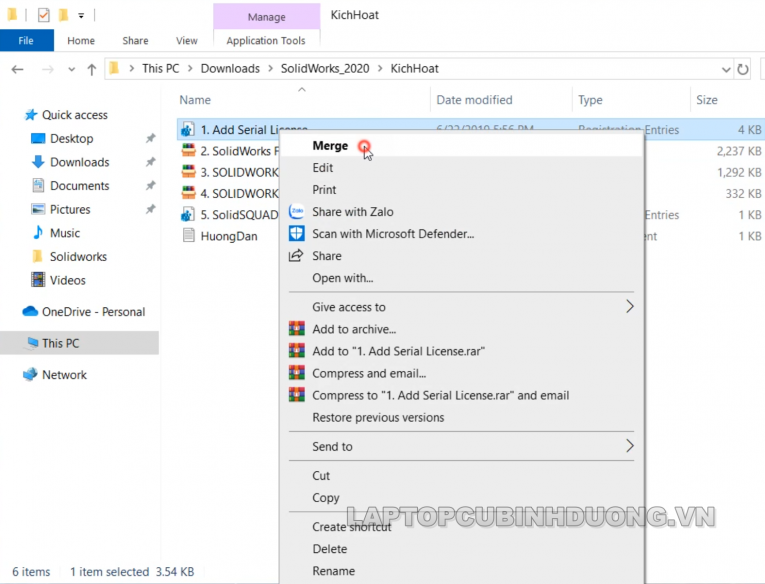
Task: Sort by Size column header
Action: tap(707, 100)
